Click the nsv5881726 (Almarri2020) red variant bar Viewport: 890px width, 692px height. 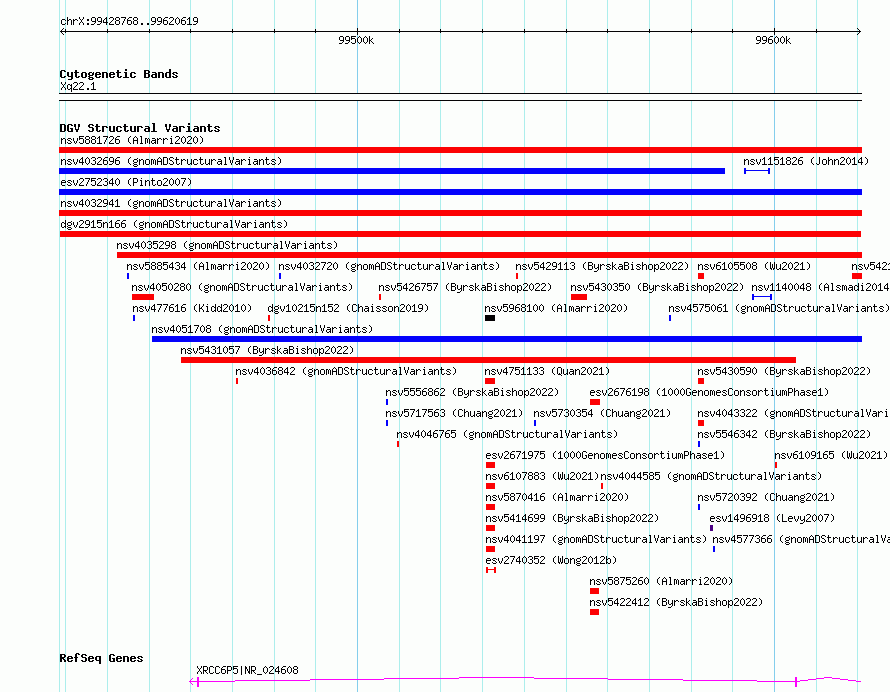point(460,150)
